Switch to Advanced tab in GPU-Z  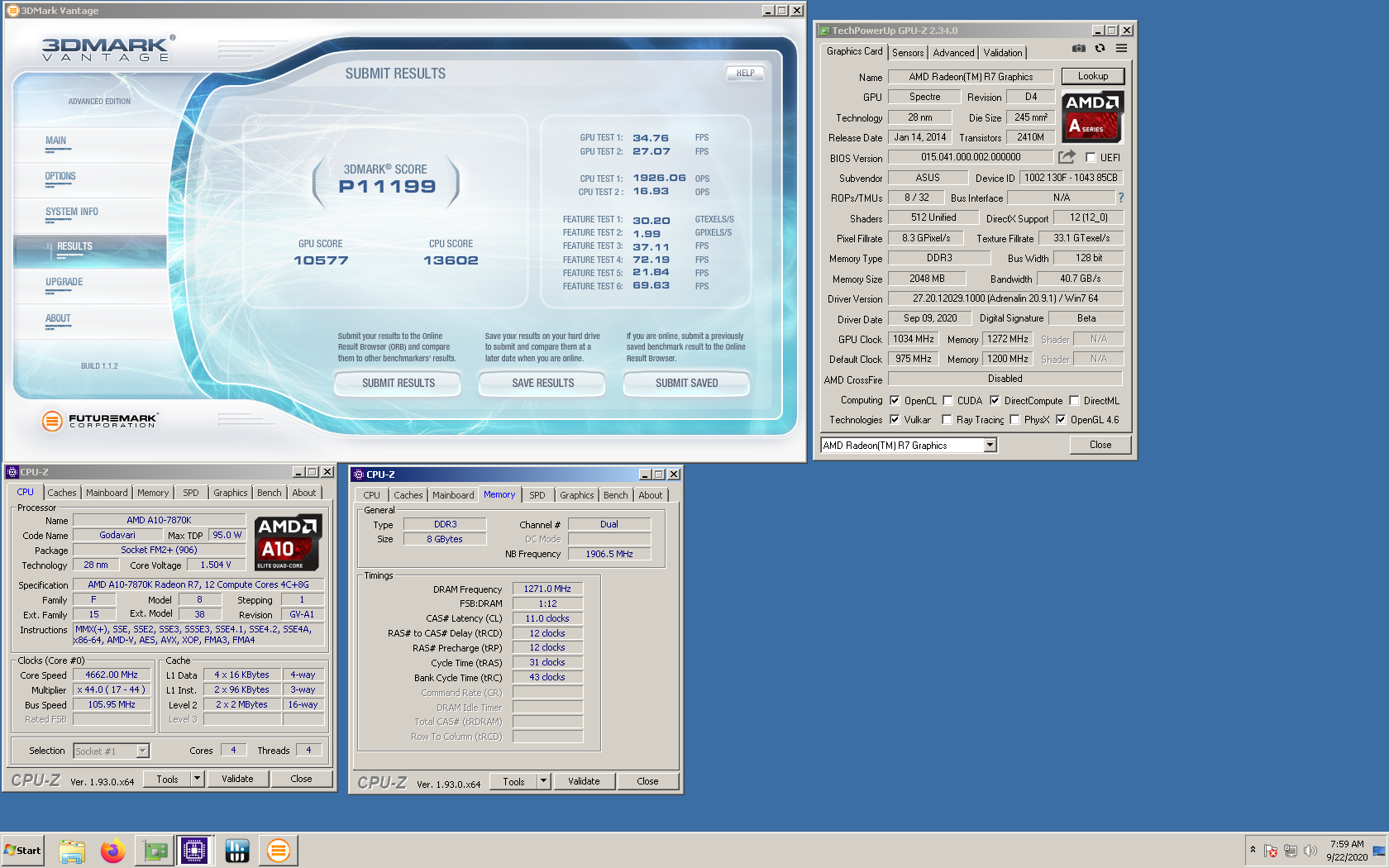(953, 53)
